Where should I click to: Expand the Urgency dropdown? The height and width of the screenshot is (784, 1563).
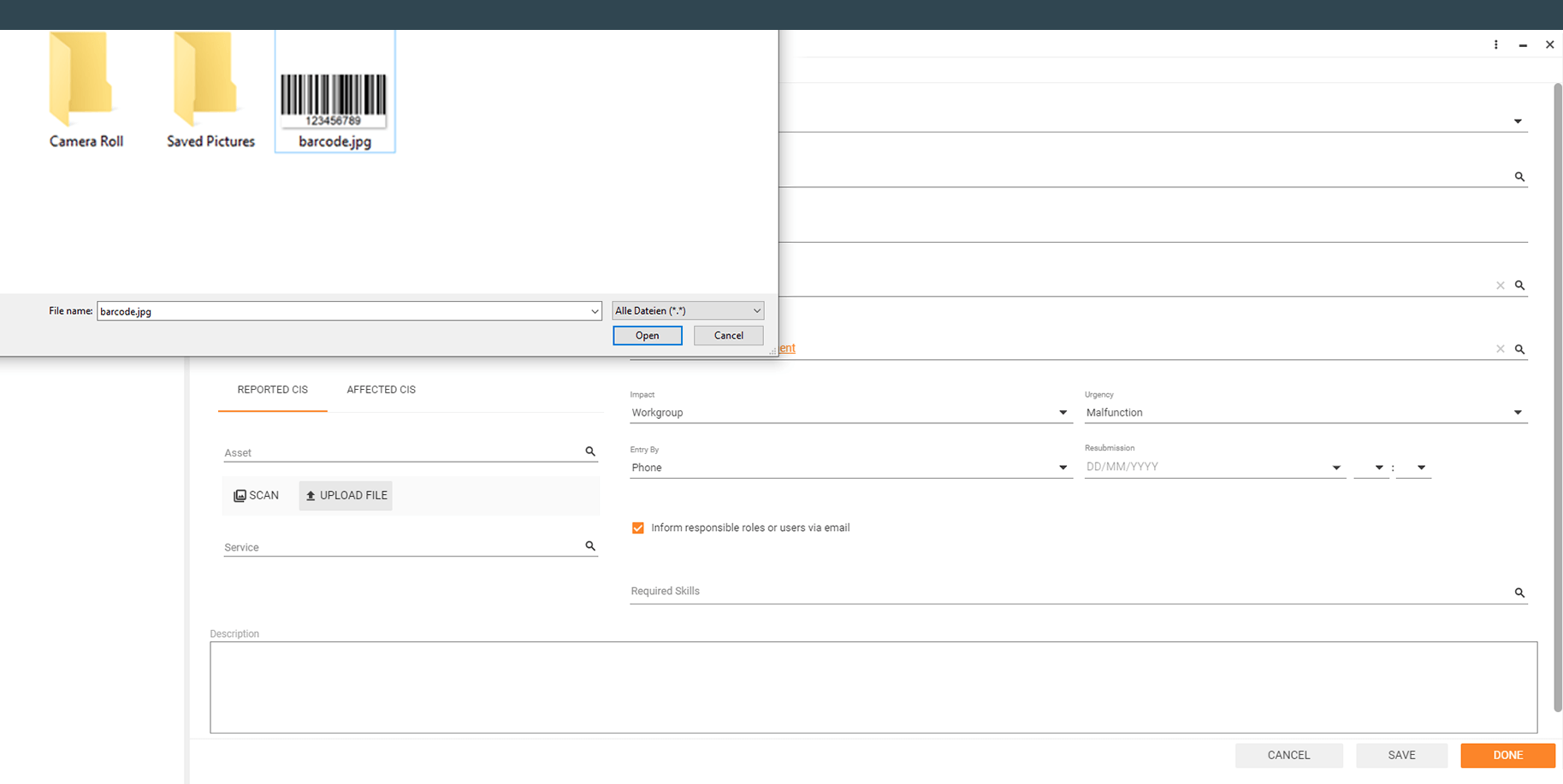pos(1517,413)
